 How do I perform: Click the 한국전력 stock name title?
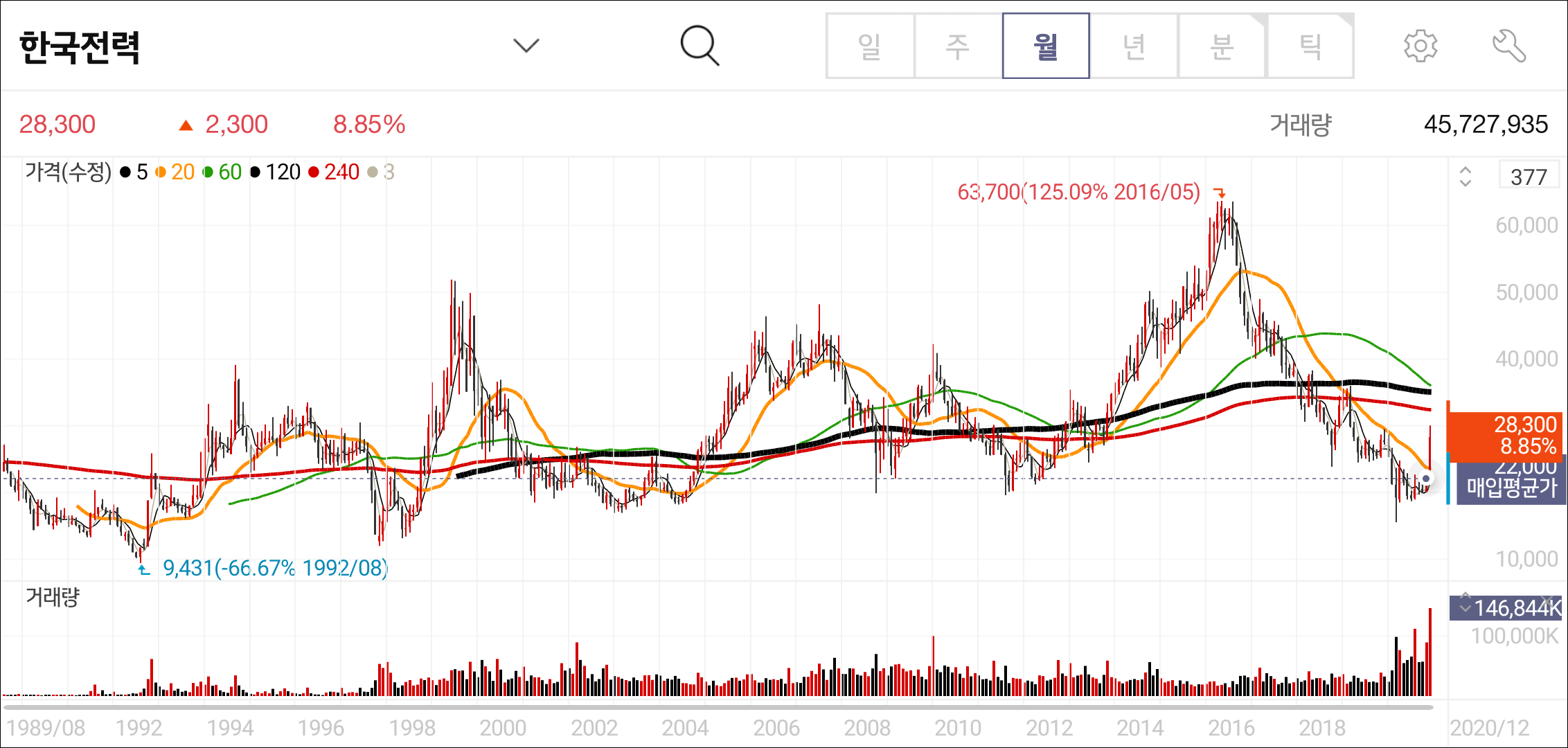point(80,47)
